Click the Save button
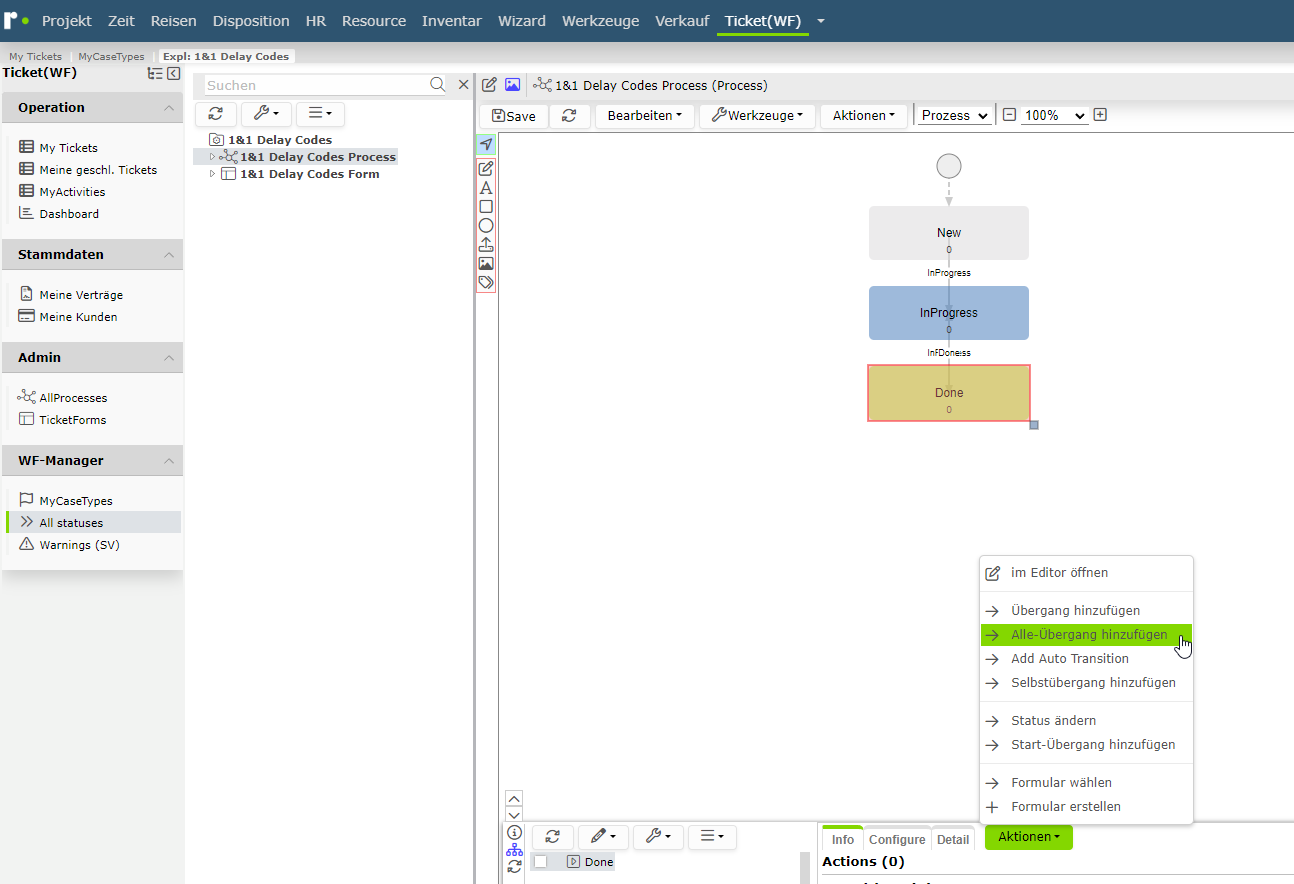 514,116
